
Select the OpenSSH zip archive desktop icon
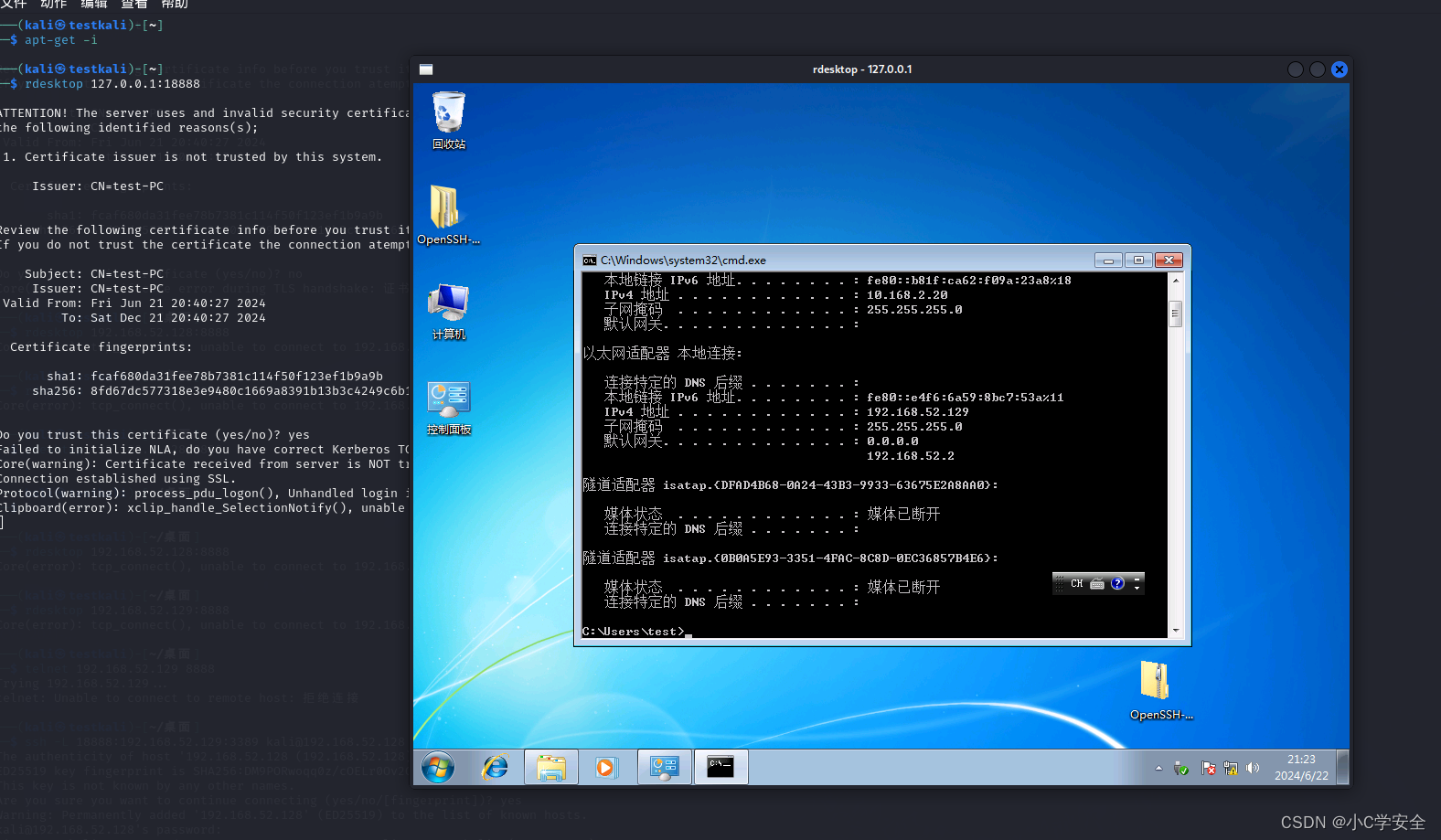pyautogui.click(x=1160, y=691)
